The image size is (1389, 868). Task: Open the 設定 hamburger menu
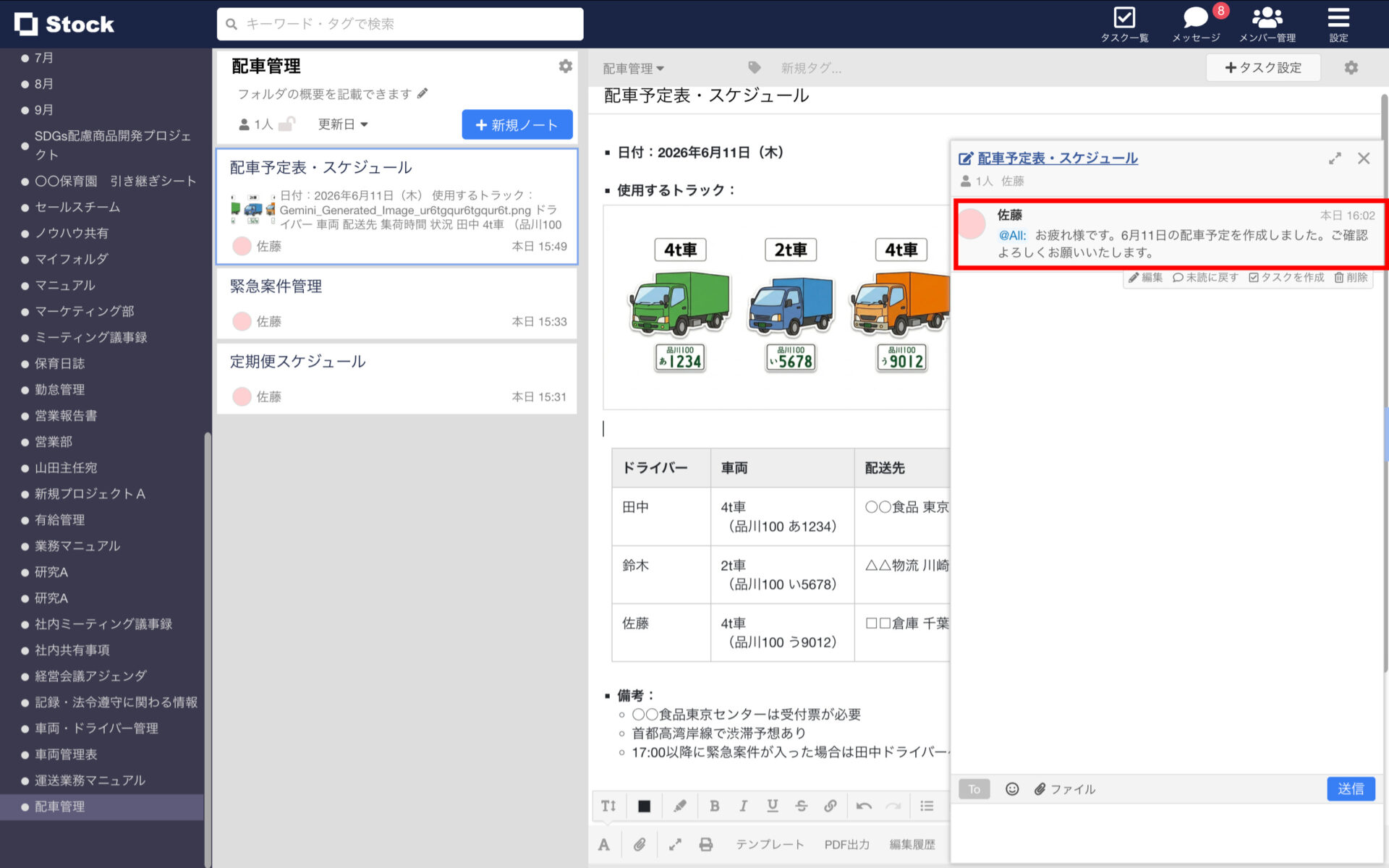pos(1338,24)
